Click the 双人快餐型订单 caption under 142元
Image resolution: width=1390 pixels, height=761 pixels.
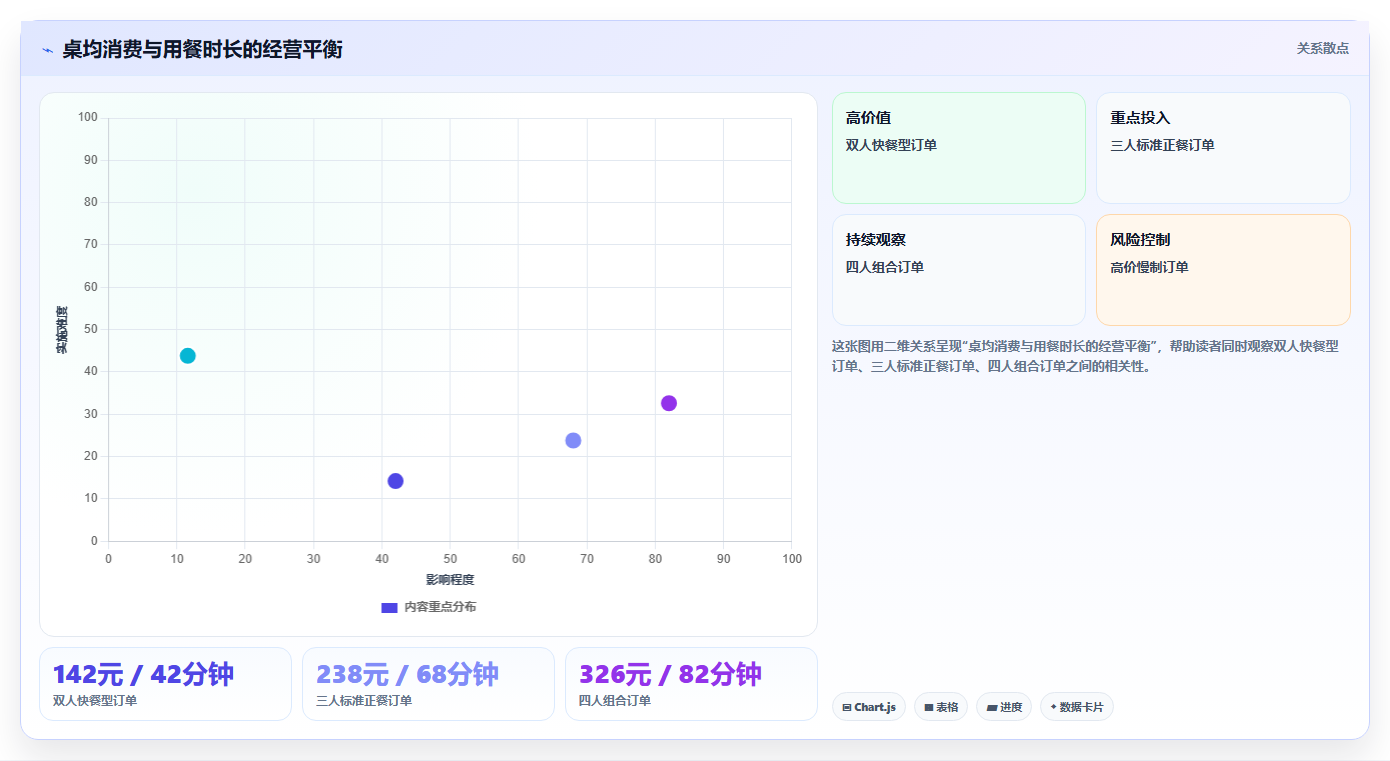[x=95, y=701]
